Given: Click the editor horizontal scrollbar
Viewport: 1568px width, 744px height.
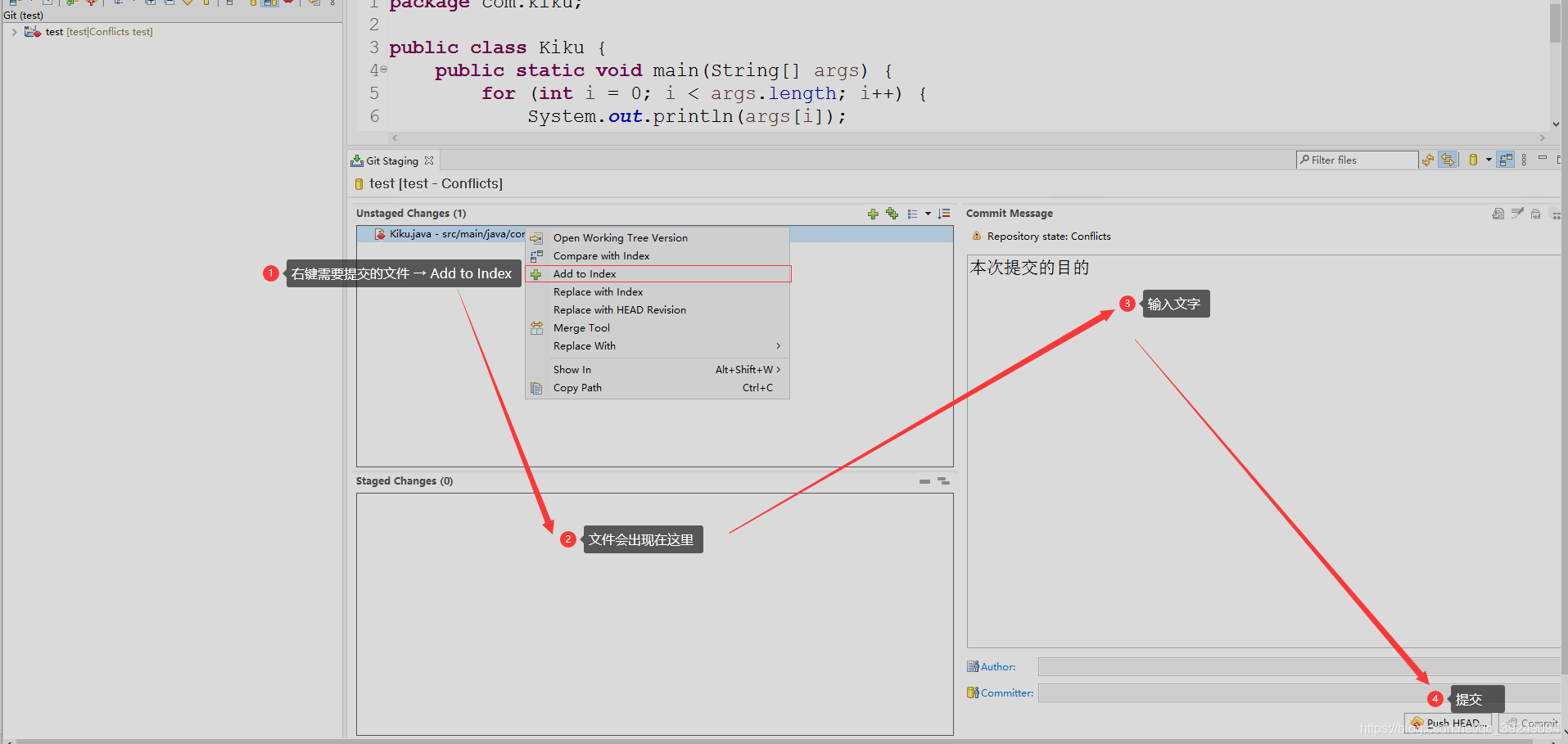Looking at the screenshot, I should coord(970,138).
